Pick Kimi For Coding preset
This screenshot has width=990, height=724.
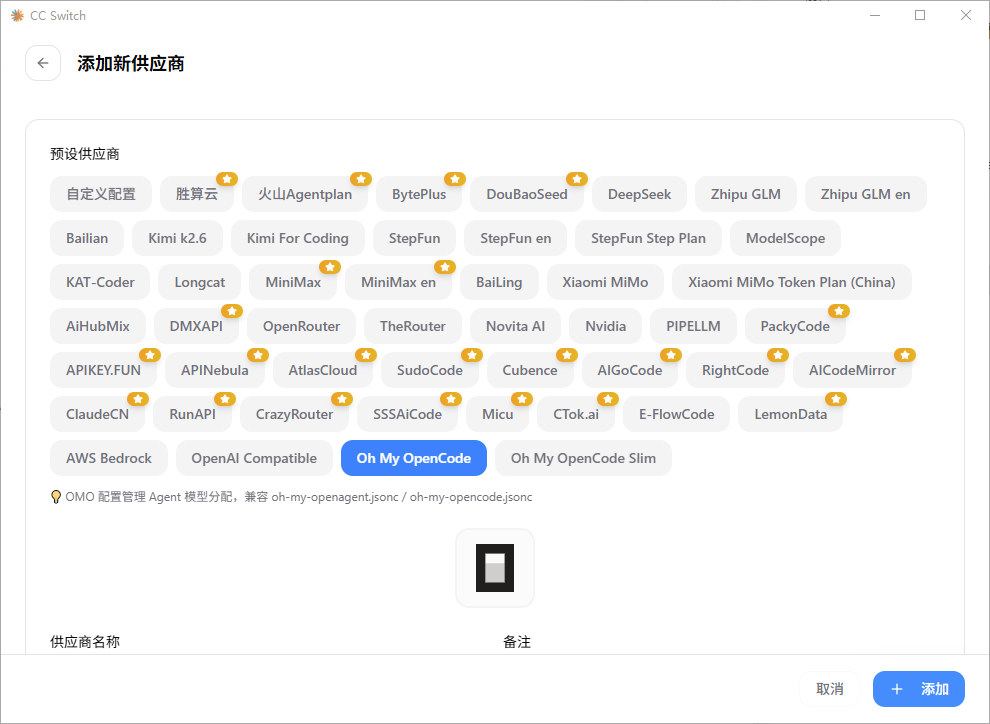pyautogui.click(x=298, y=238)
